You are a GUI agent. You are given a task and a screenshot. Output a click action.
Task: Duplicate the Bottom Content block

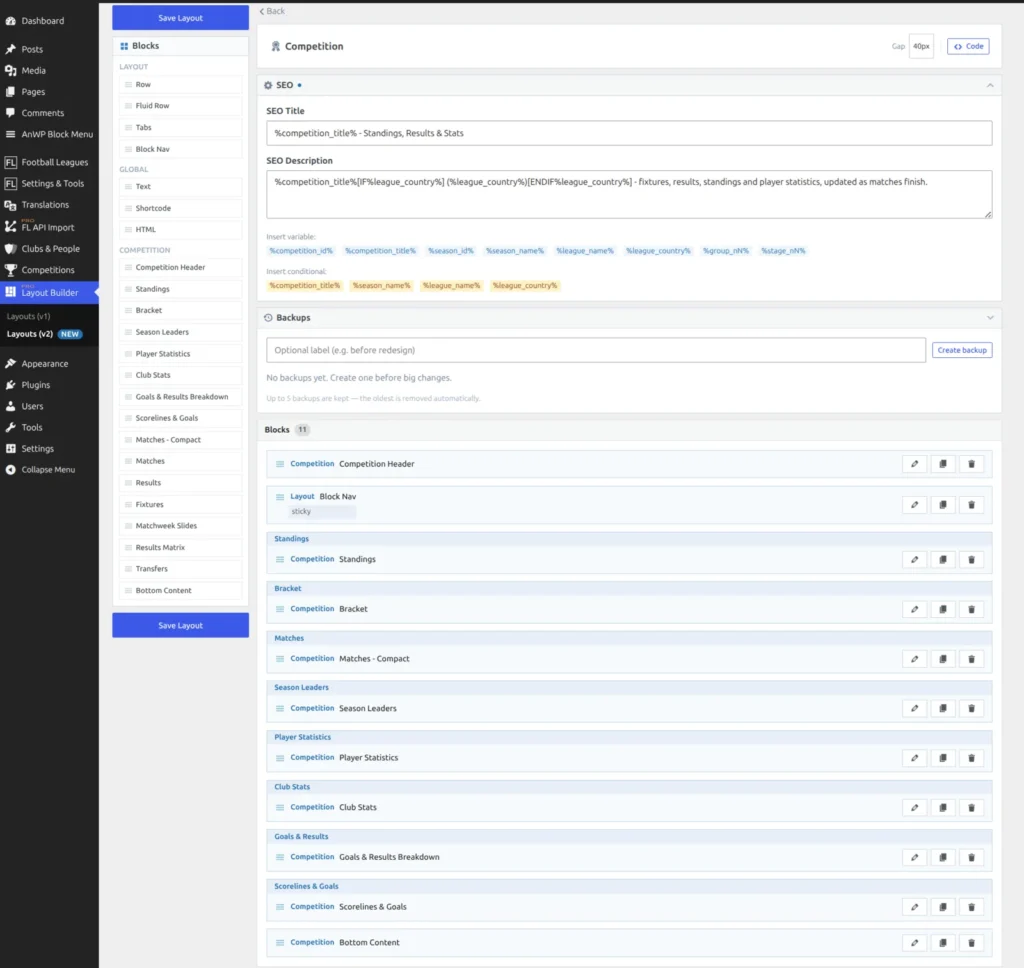(x=943, y=943)
